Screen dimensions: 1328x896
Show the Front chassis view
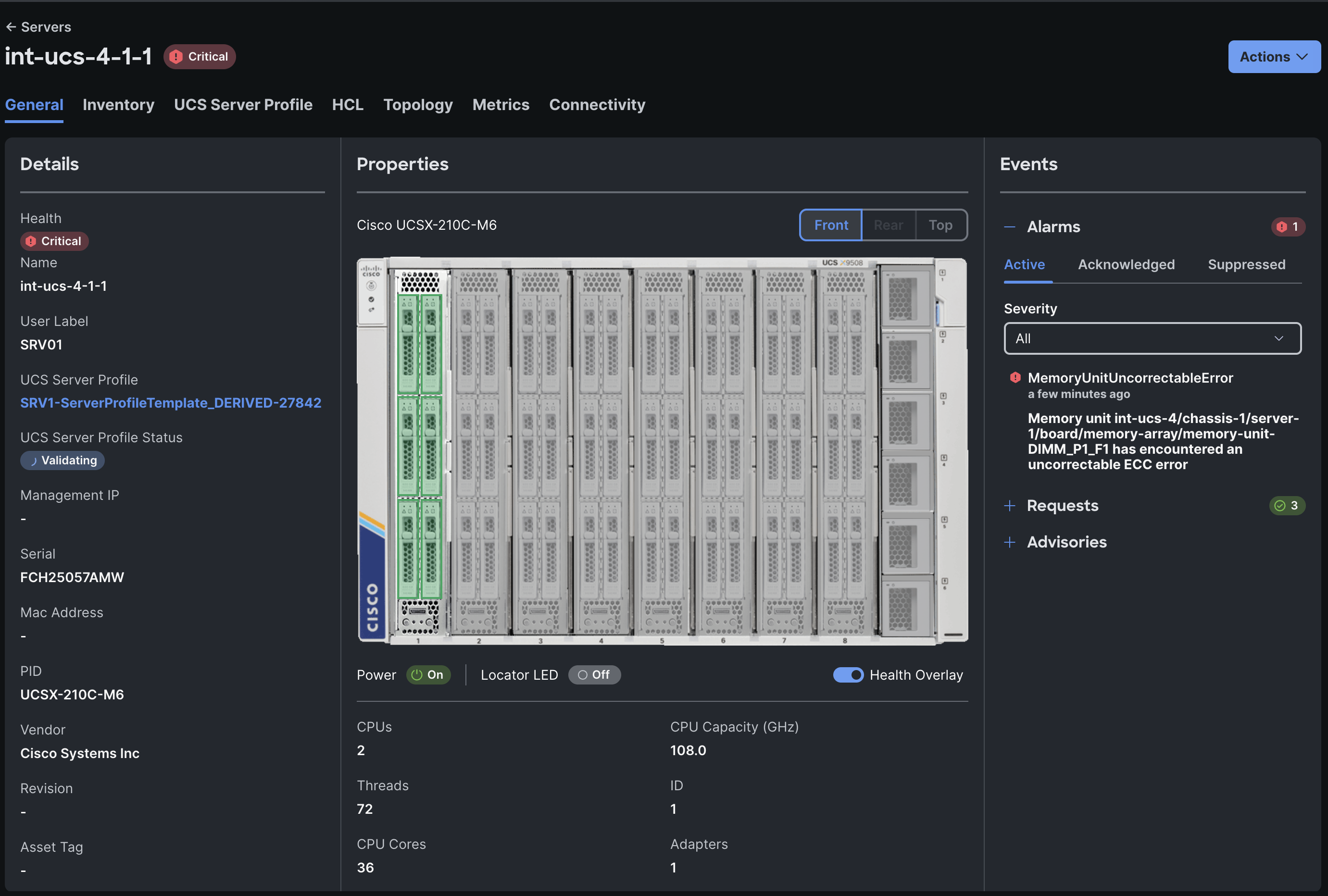830,225
